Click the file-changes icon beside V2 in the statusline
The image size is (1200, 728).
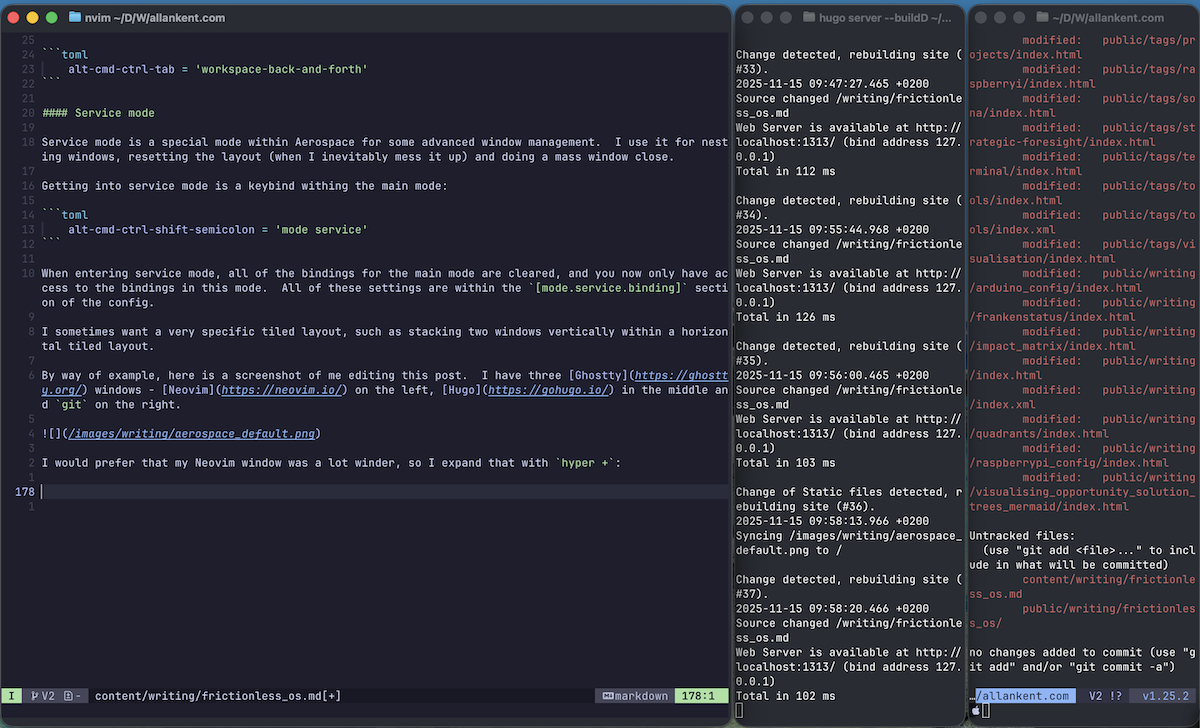tap(68, 696)
